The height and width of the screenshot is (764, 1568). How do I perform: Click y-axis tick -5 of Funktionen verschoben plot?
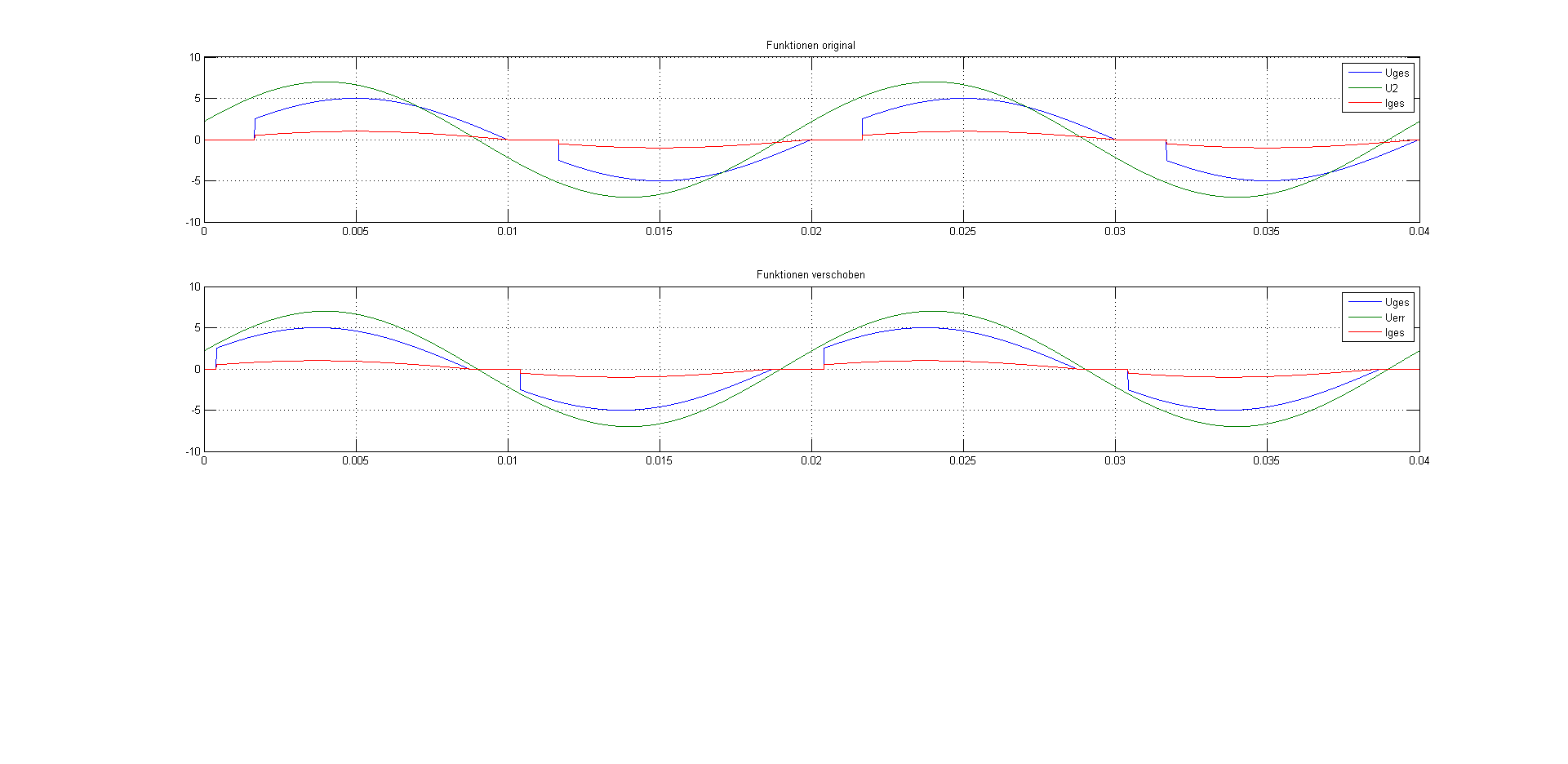[x=196, y=410]
